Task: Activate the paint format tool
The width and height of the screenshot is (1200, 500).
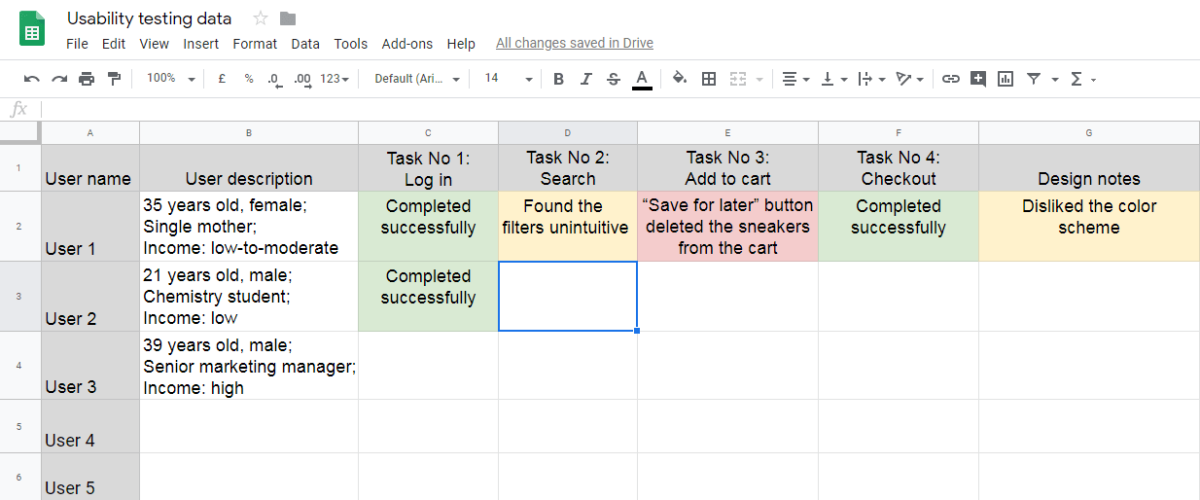Action: click(113, 78)
